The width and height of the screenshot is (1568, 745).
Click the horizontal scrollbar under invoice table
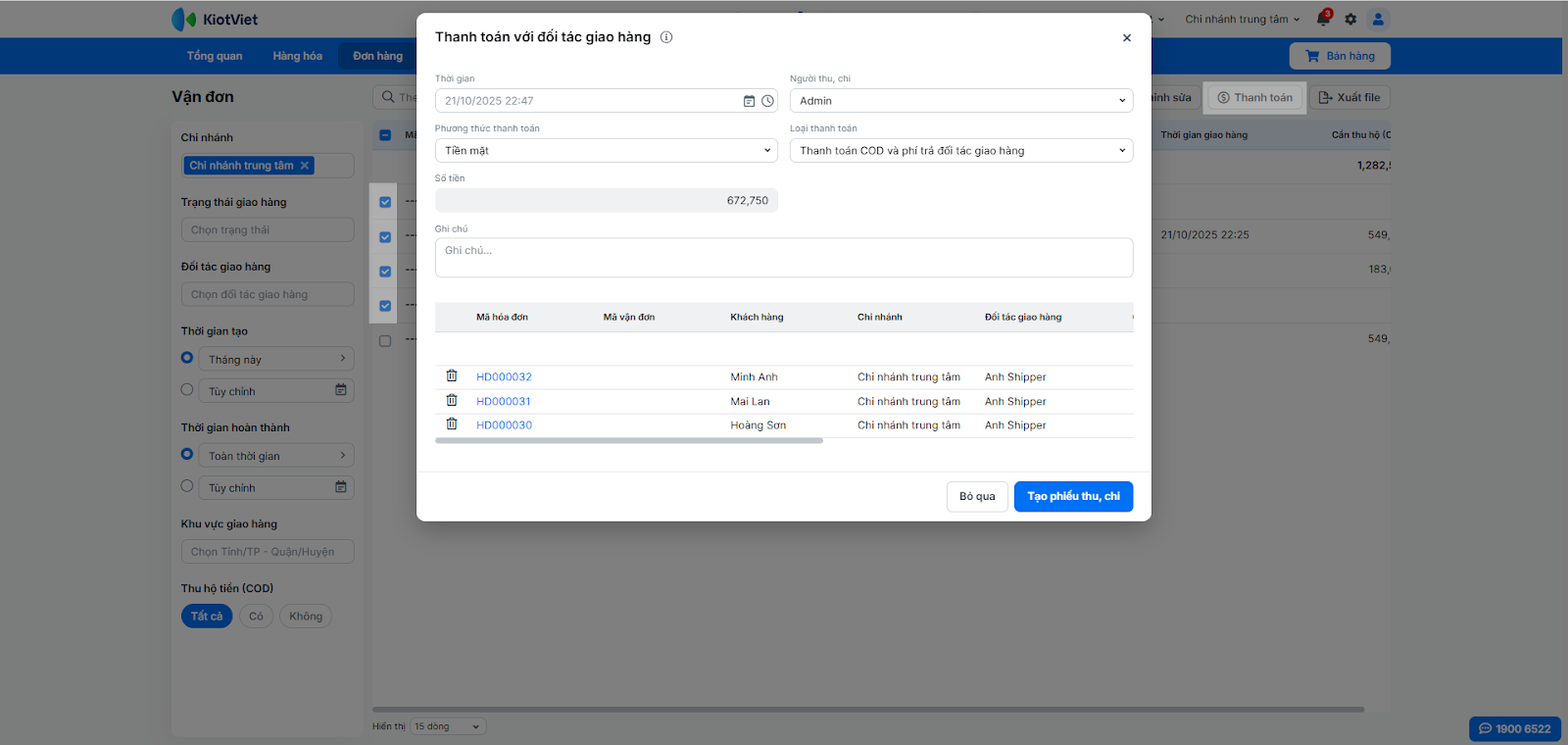point(628,441)
